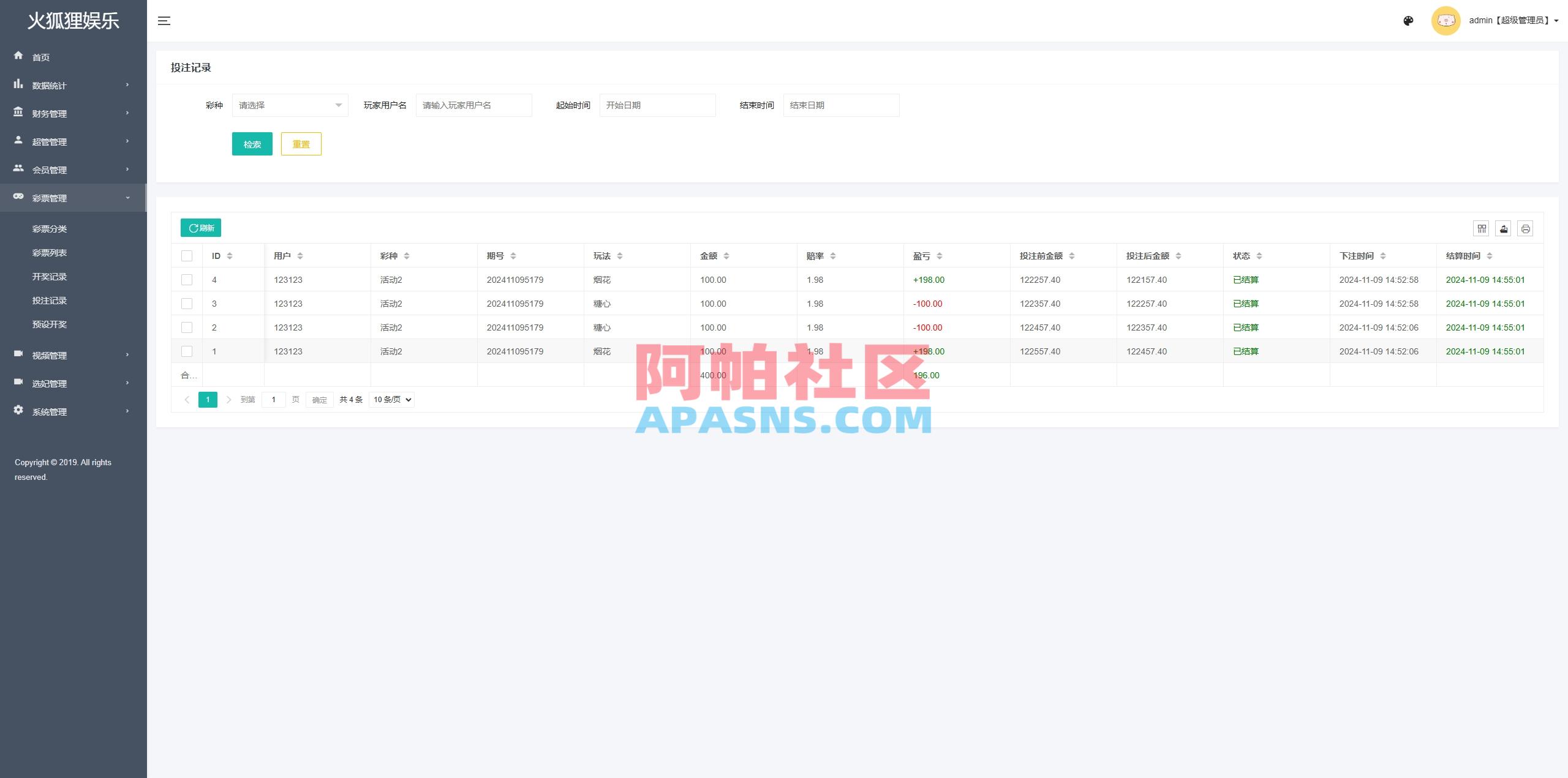Screen dimensions: 1568x778
Task: Click the export data icon above the table
Action: (1504, 228)
